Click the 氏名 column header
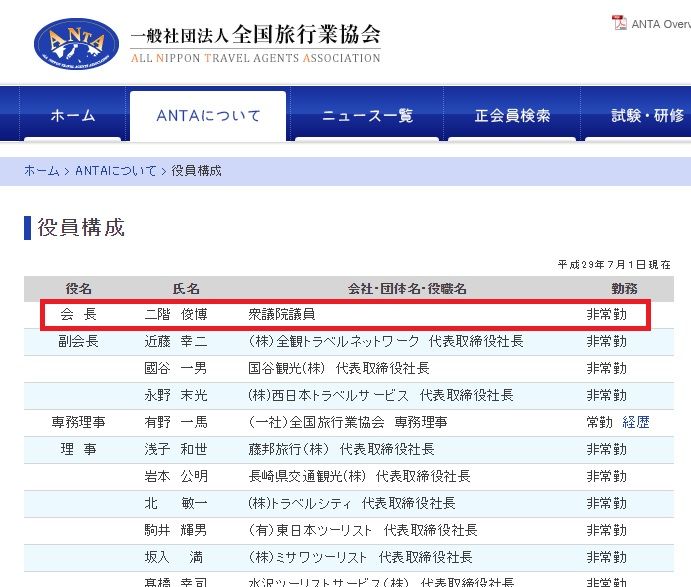The height and width of the screenshot is (587, 691). click(186, 289)
